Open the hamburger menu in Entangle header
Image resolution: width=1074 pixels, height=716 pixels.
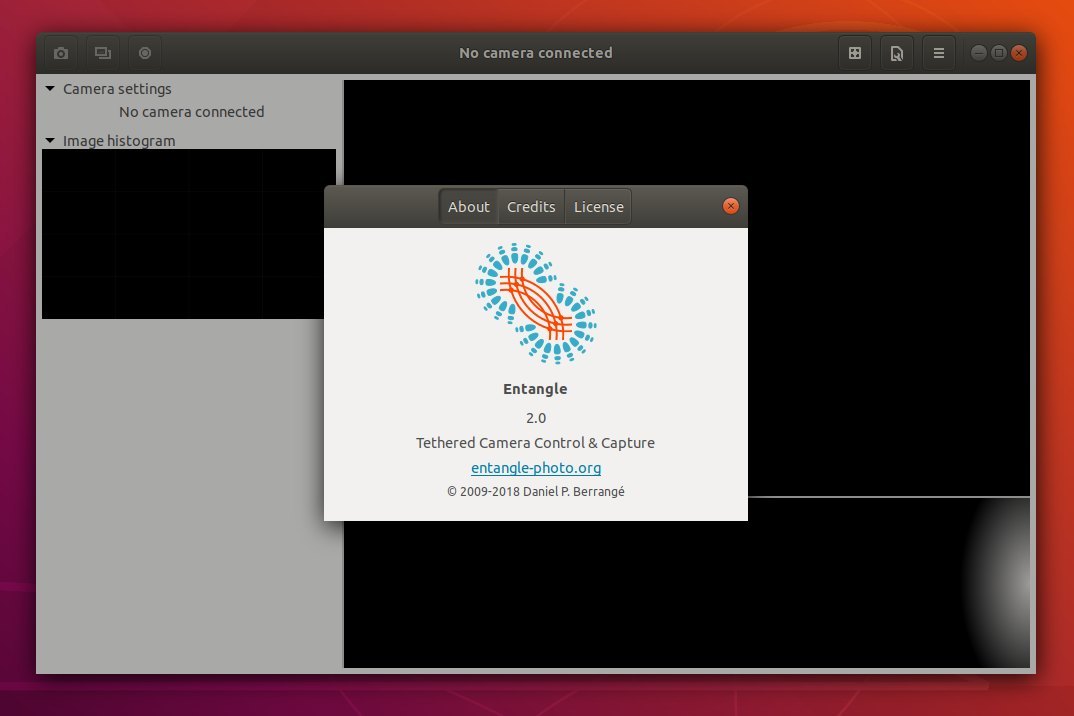(x=938, y=53)
